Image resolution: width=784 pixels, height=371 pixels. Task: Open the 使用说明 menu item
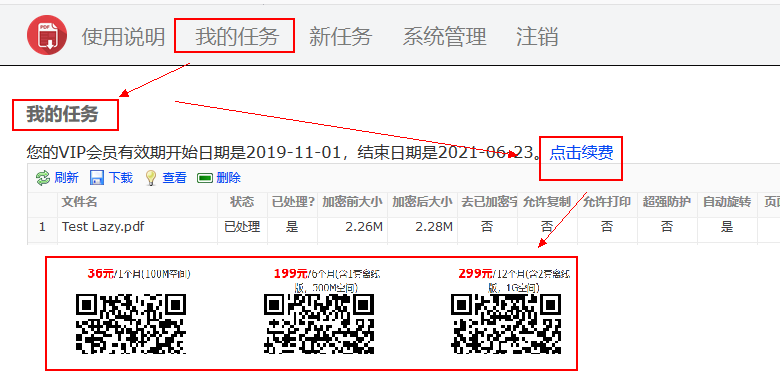(124, 36)
